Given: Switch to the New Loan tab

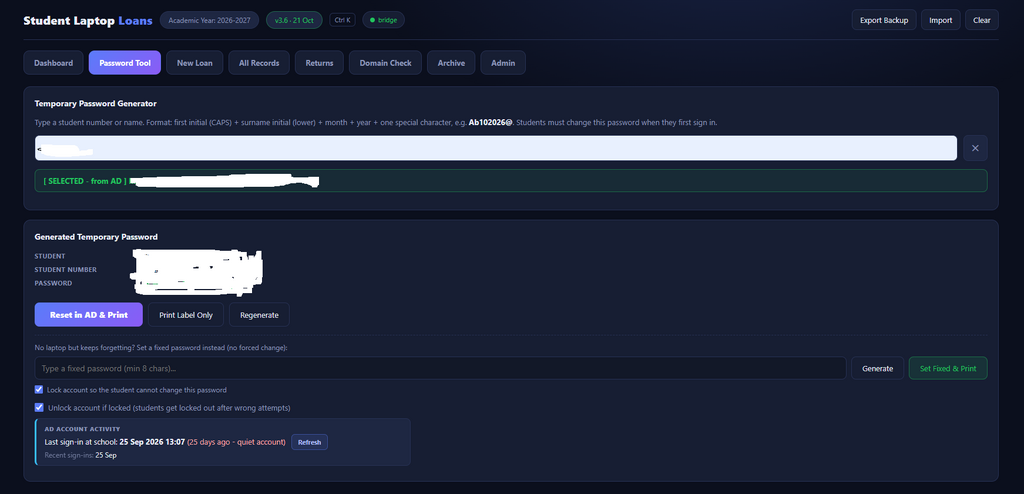Looking at the screenshot, I should (x=195, y=63).
